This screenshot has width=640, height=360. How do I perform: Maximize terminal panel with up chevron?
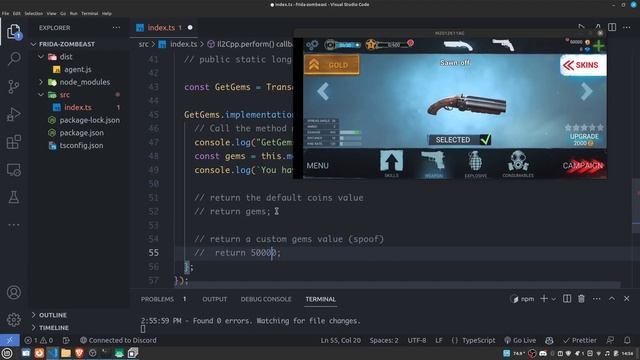[611, 299]
